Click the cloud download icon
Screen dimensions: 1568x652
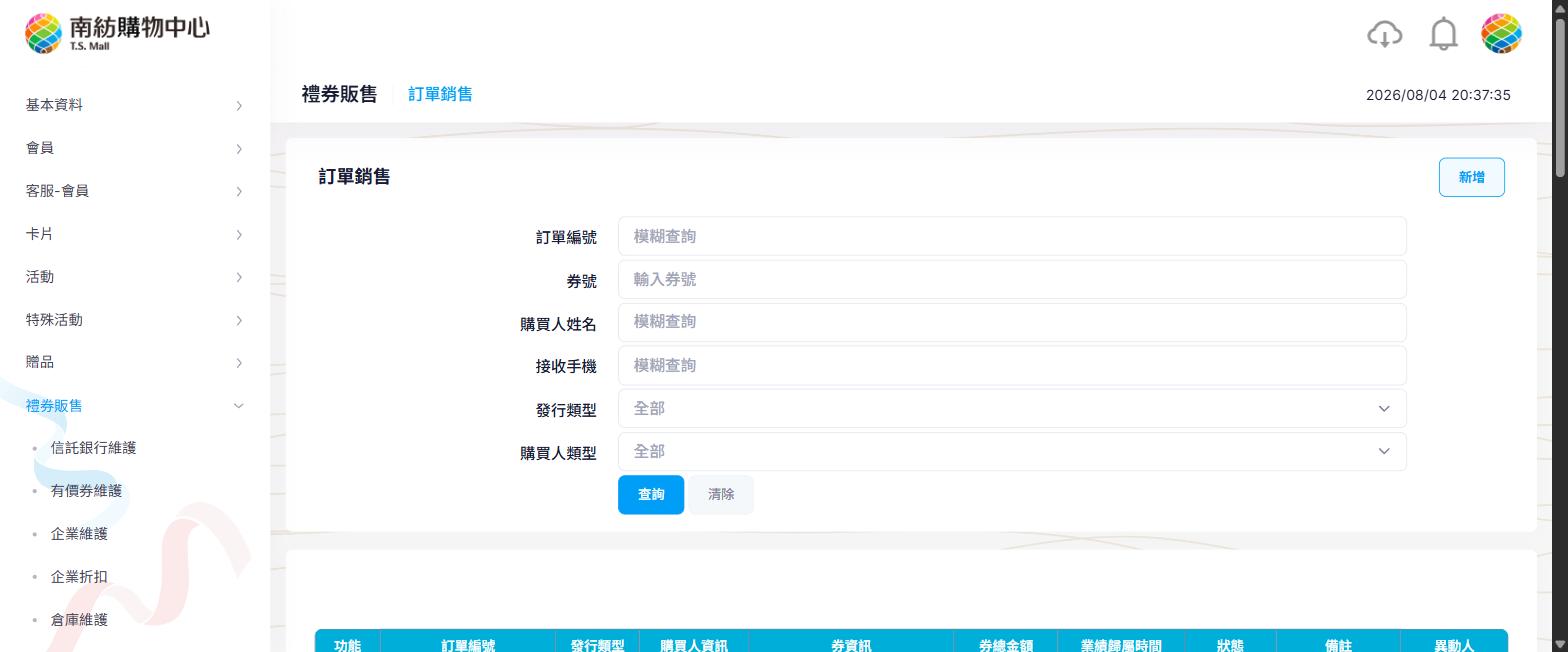pos(1384,34)
